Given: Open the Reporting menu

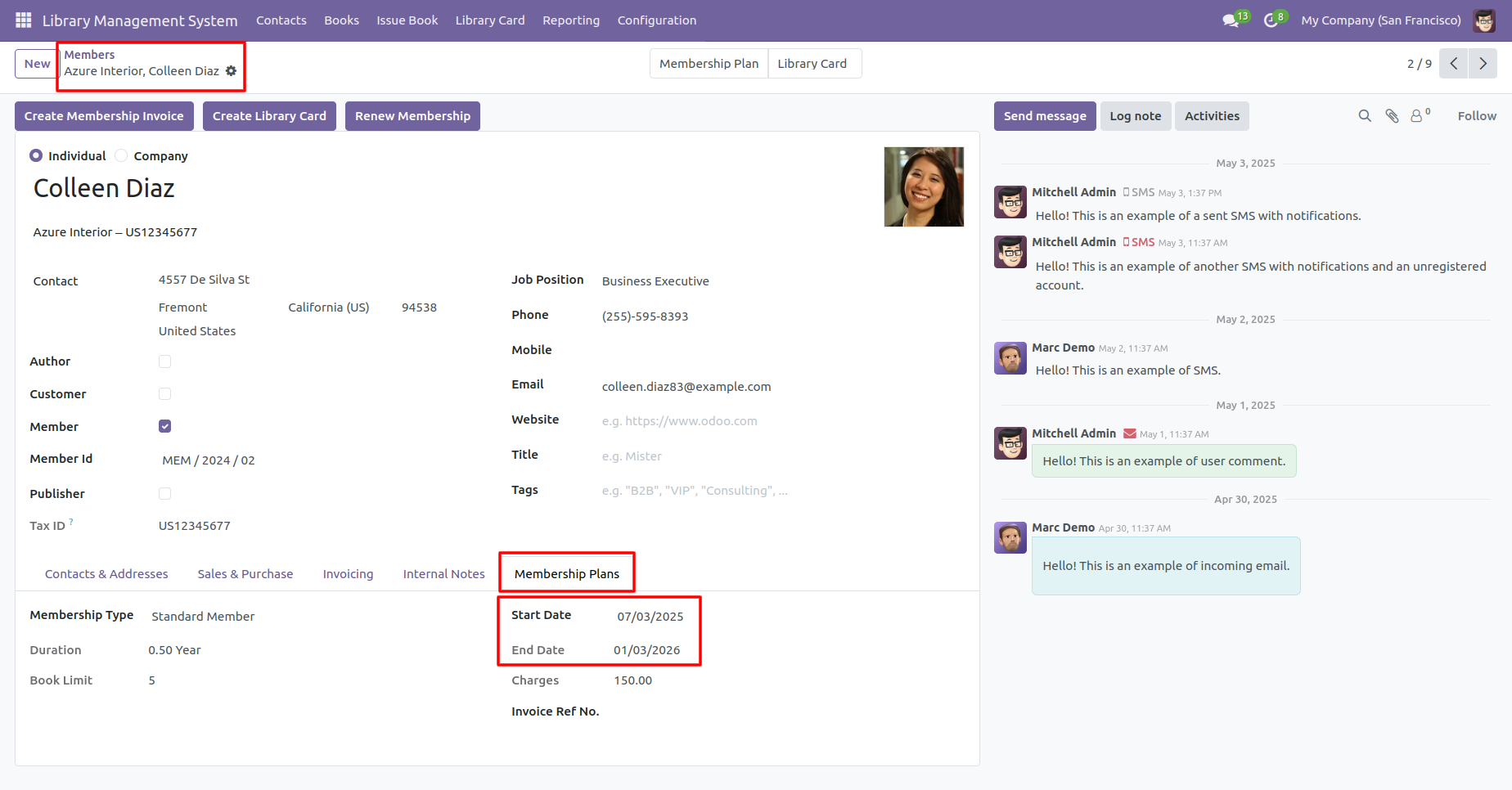Looking at the screenshot, I should 571,20.
